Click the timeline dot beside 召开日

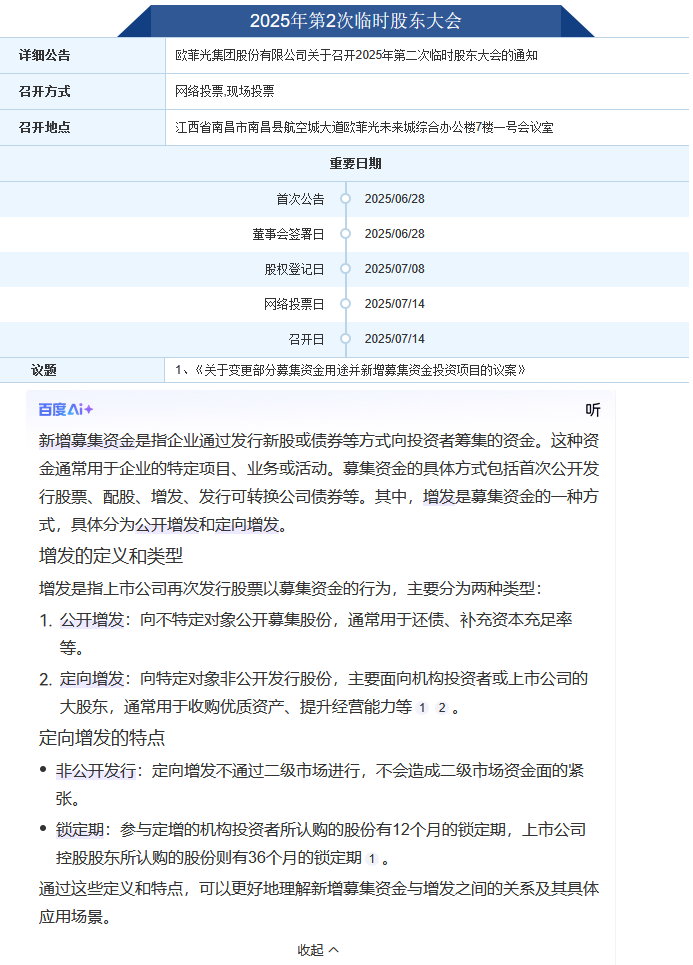coord(346,339)
